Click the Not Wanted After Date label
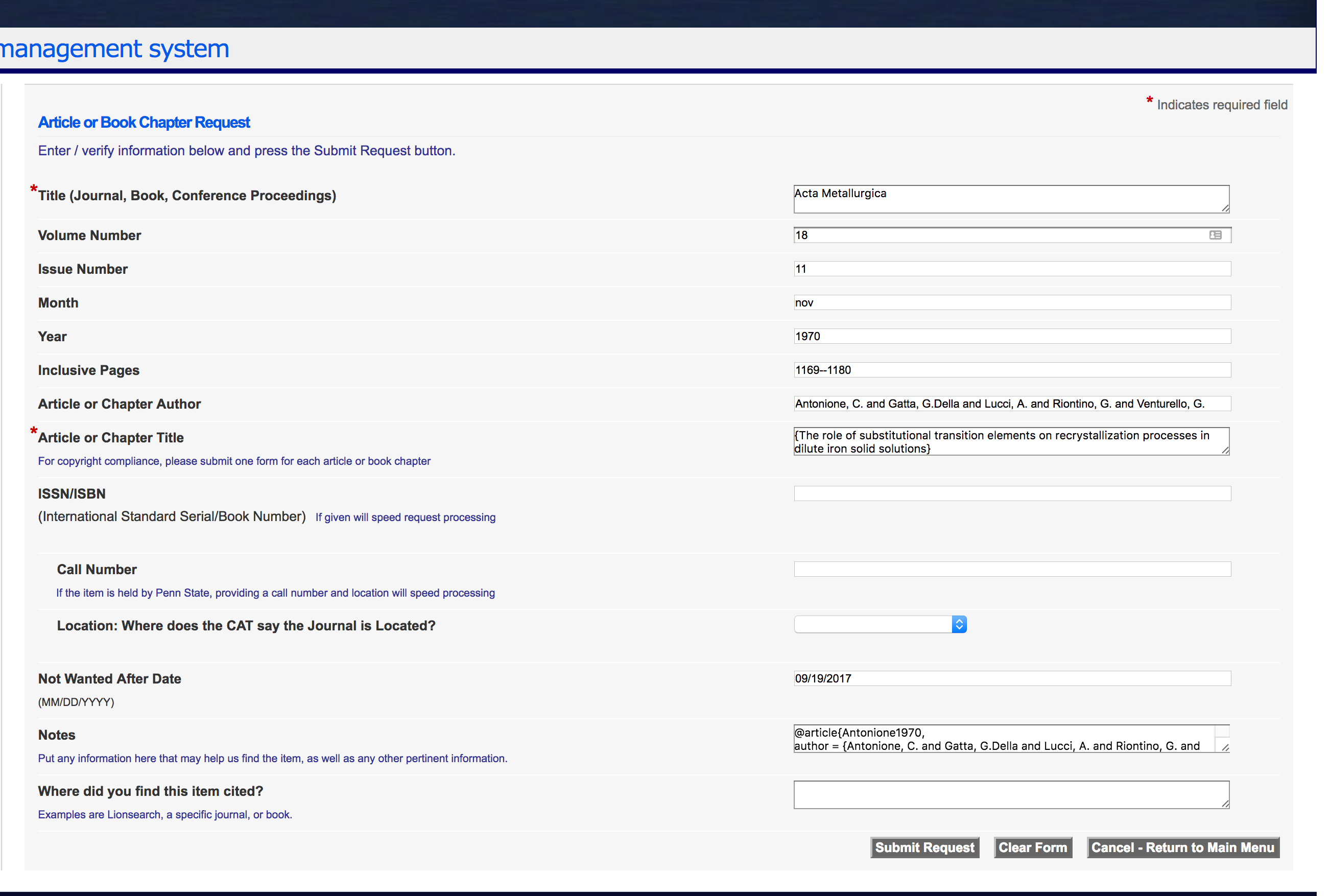This screenshot has height=896, width=1330. point(109,679)
